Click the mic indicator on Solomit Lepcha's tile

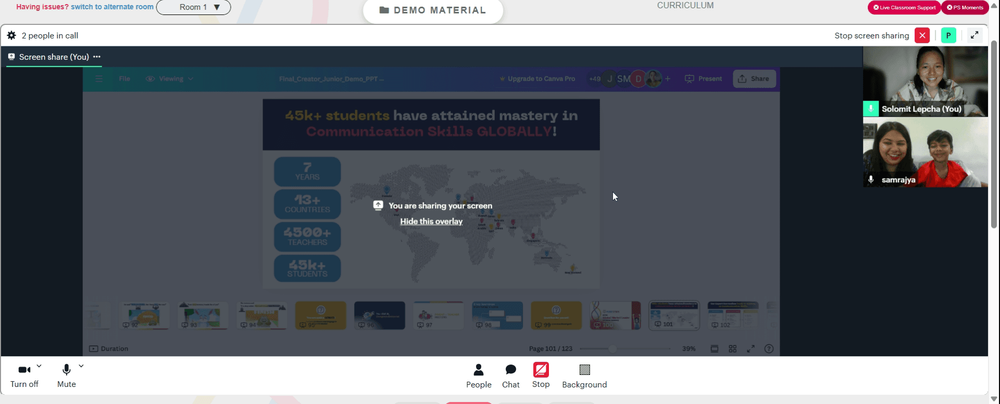pos(871,109)
